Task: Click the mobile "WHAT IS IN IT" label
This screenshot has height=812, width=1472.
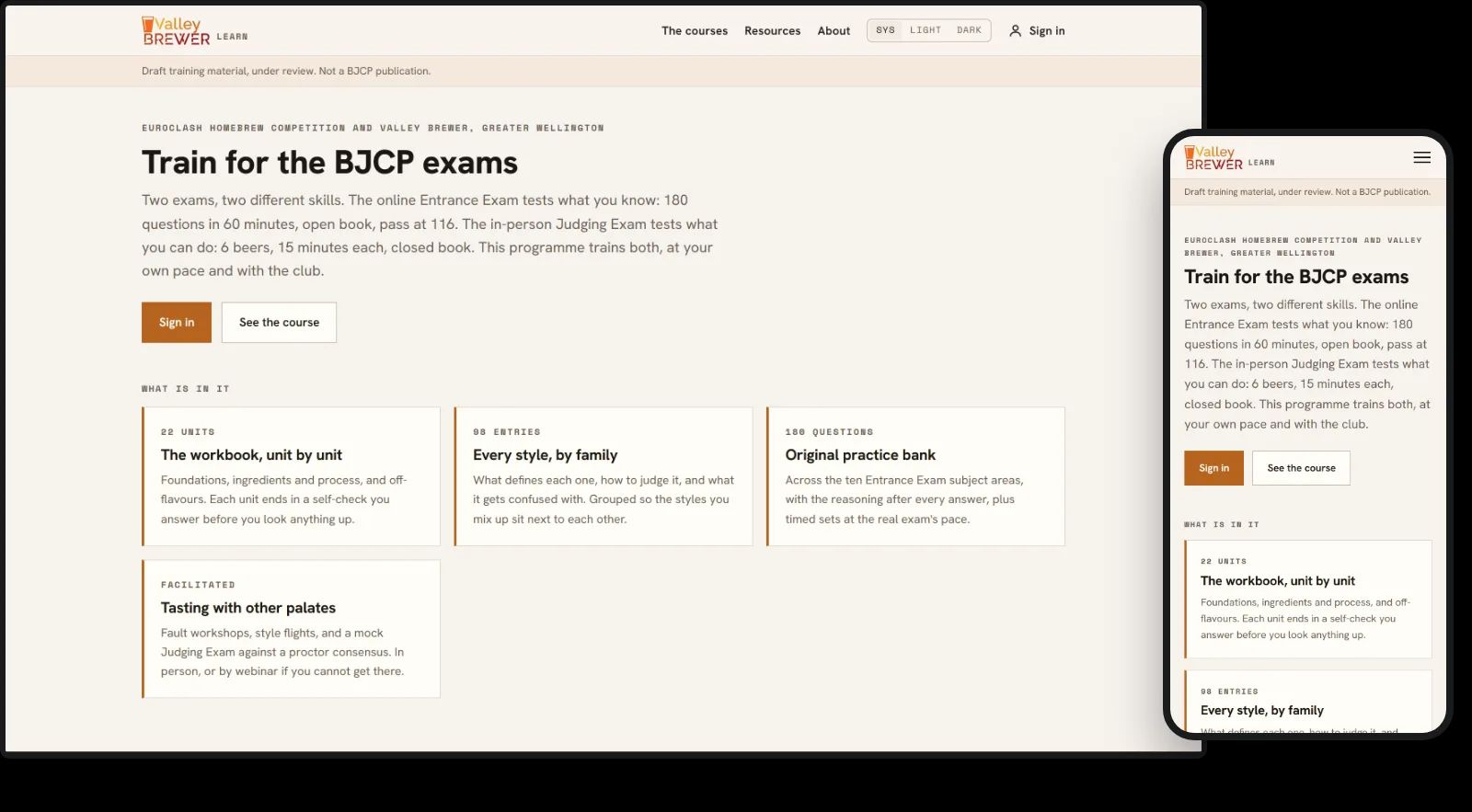Action: point(1222,524)
